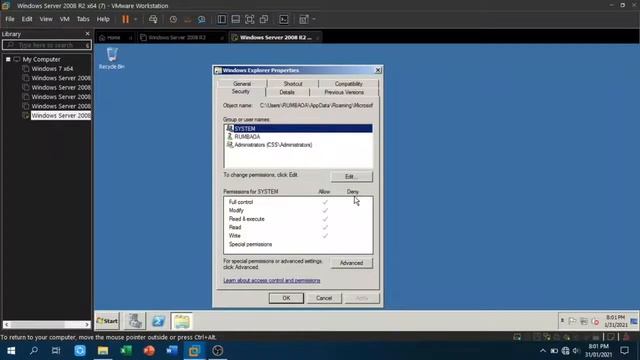Open the snapshot manager toolbar icon
640x360 pixels.
[x=202, y=19]
